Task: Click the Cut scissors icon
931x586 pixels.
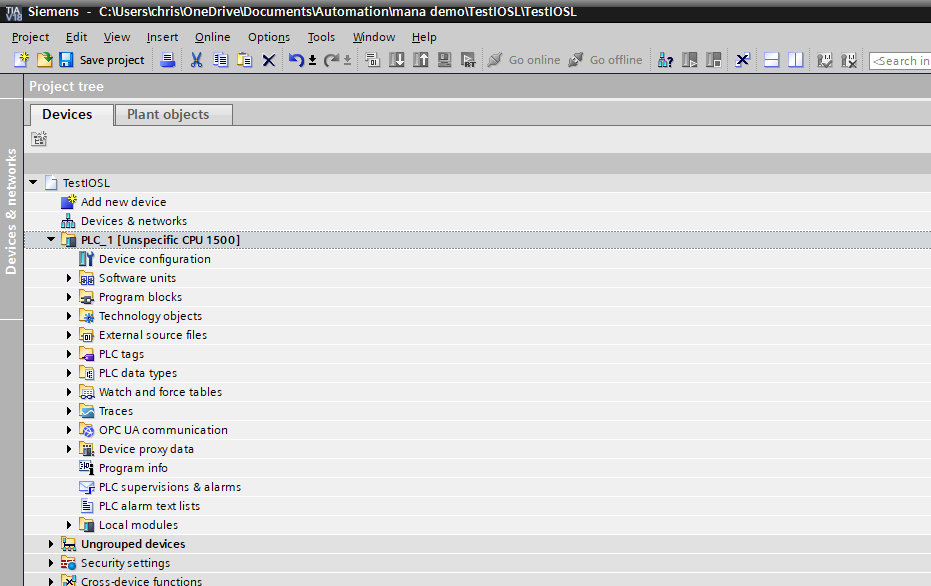Action: (197, 59)
